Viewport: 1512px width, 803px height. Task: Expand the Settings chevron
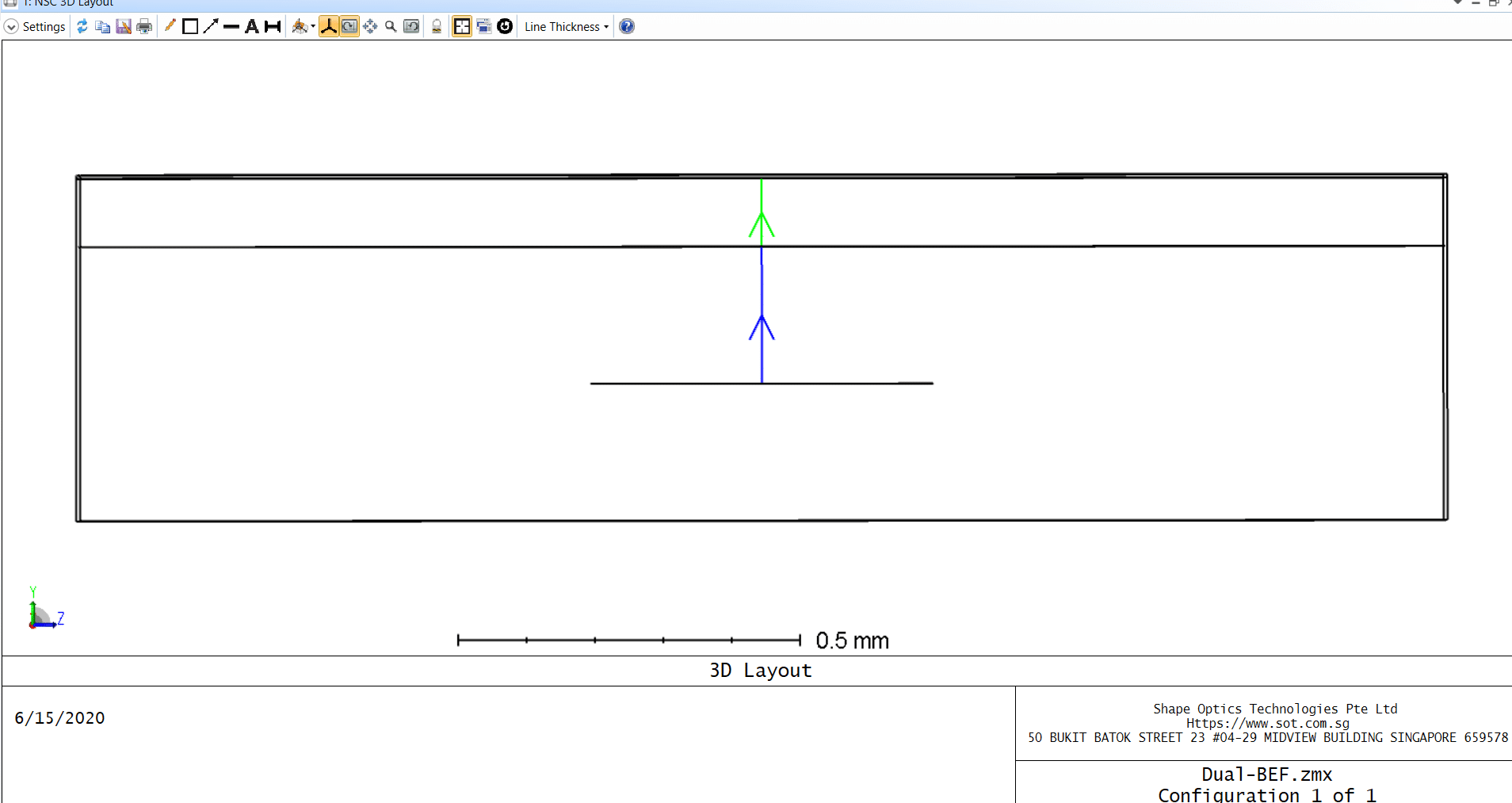click(x=11, y=27)
